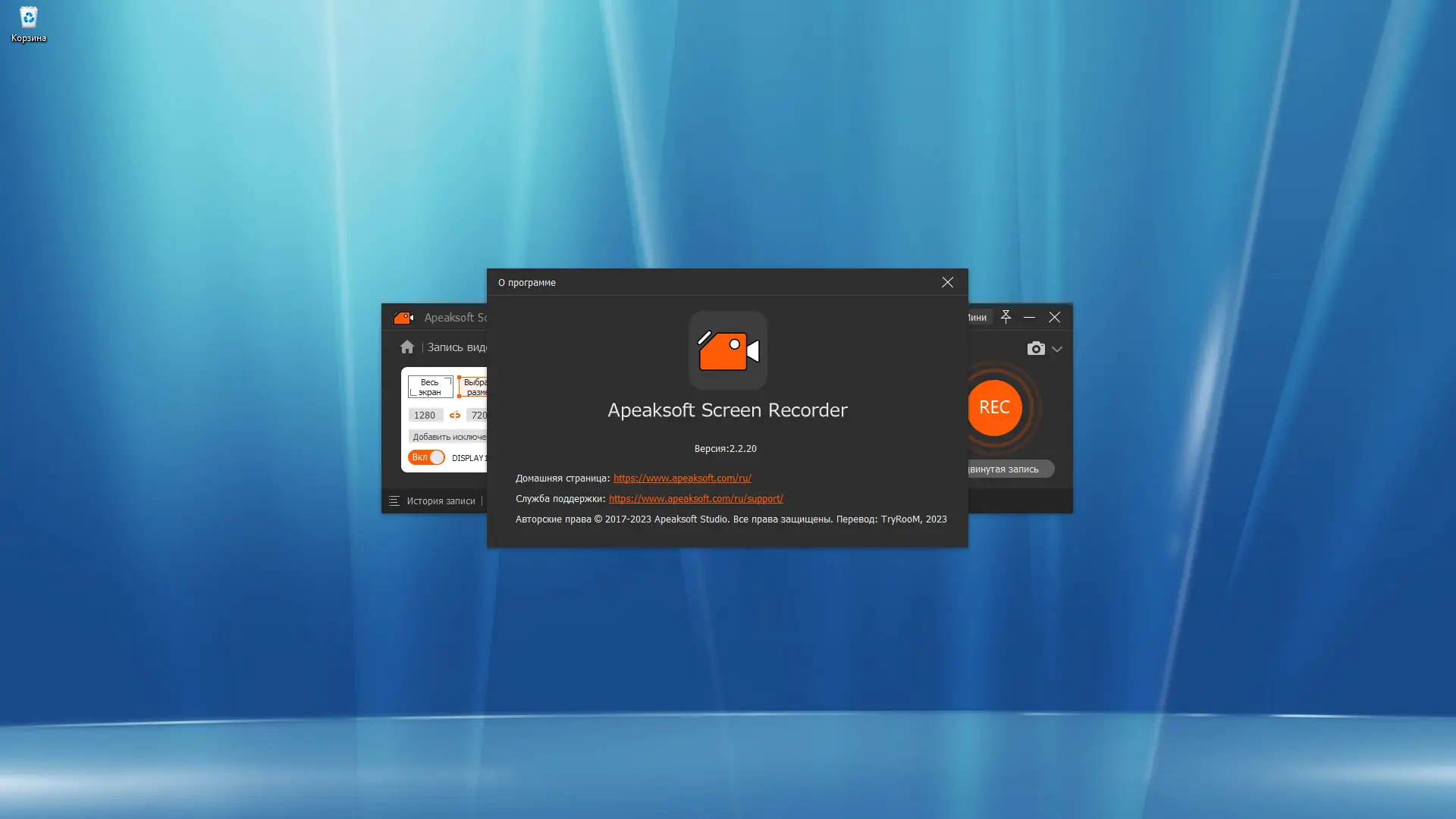This screenshot has height=819, width=1456.
Task: Select the Выбрать размер region icon
Action: pos(474,387)
